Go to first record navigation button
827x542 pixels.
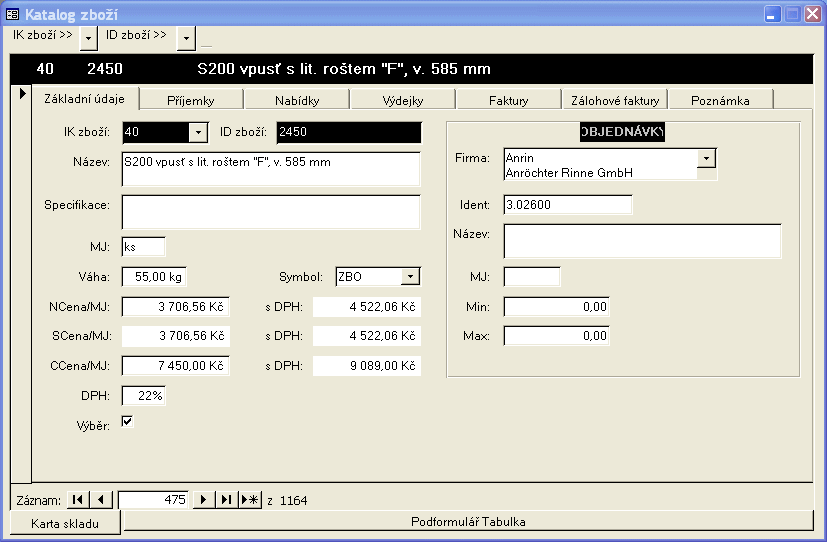[x=78, y=500]
